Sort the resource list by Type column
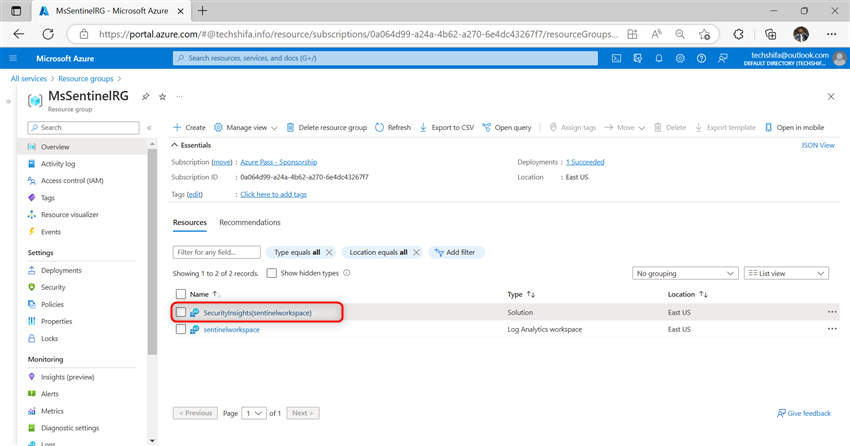Viewport: 850px width, 446px height. pos(521,294)
